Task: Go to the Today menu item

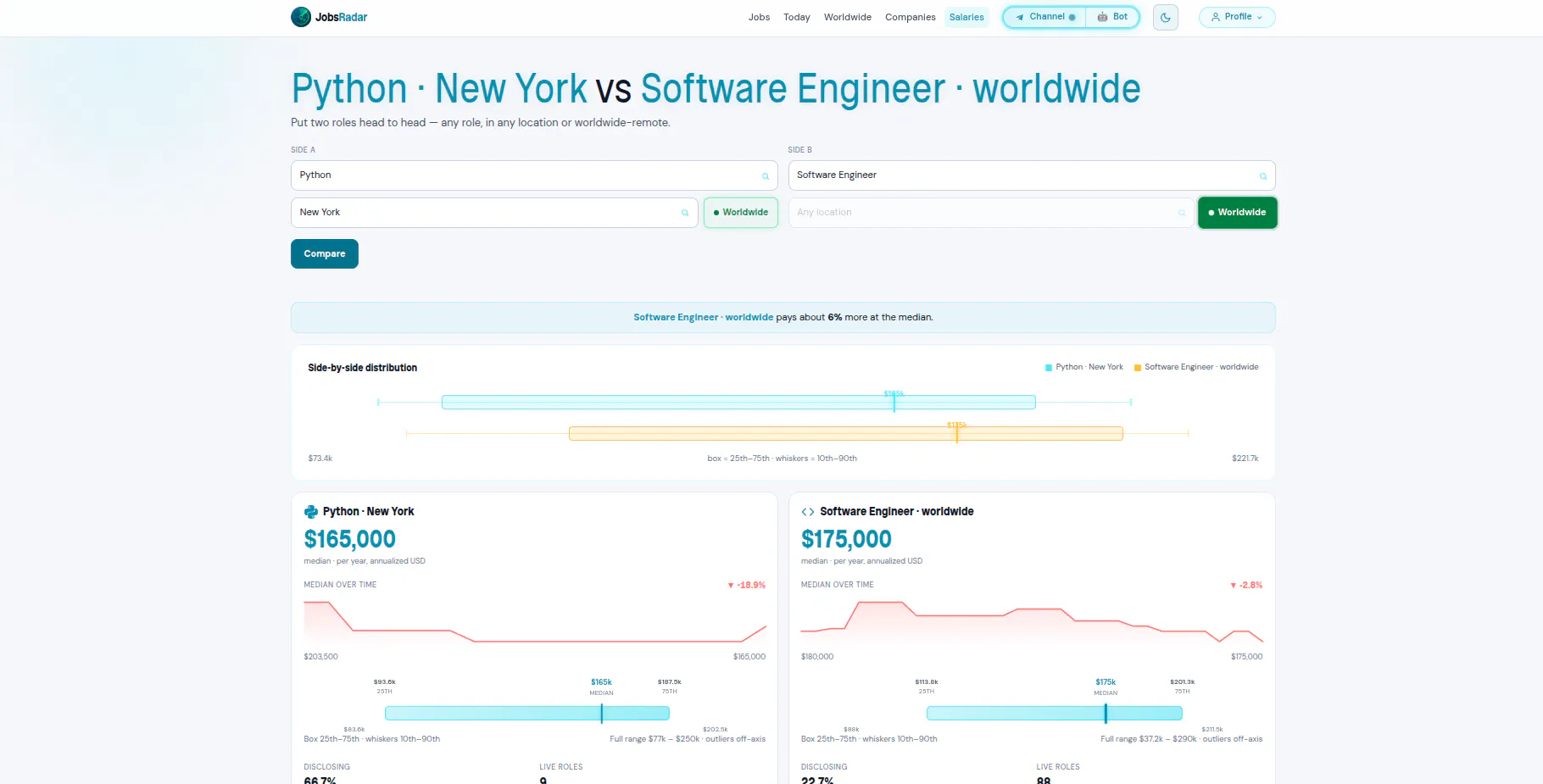Action: point(796,17)
